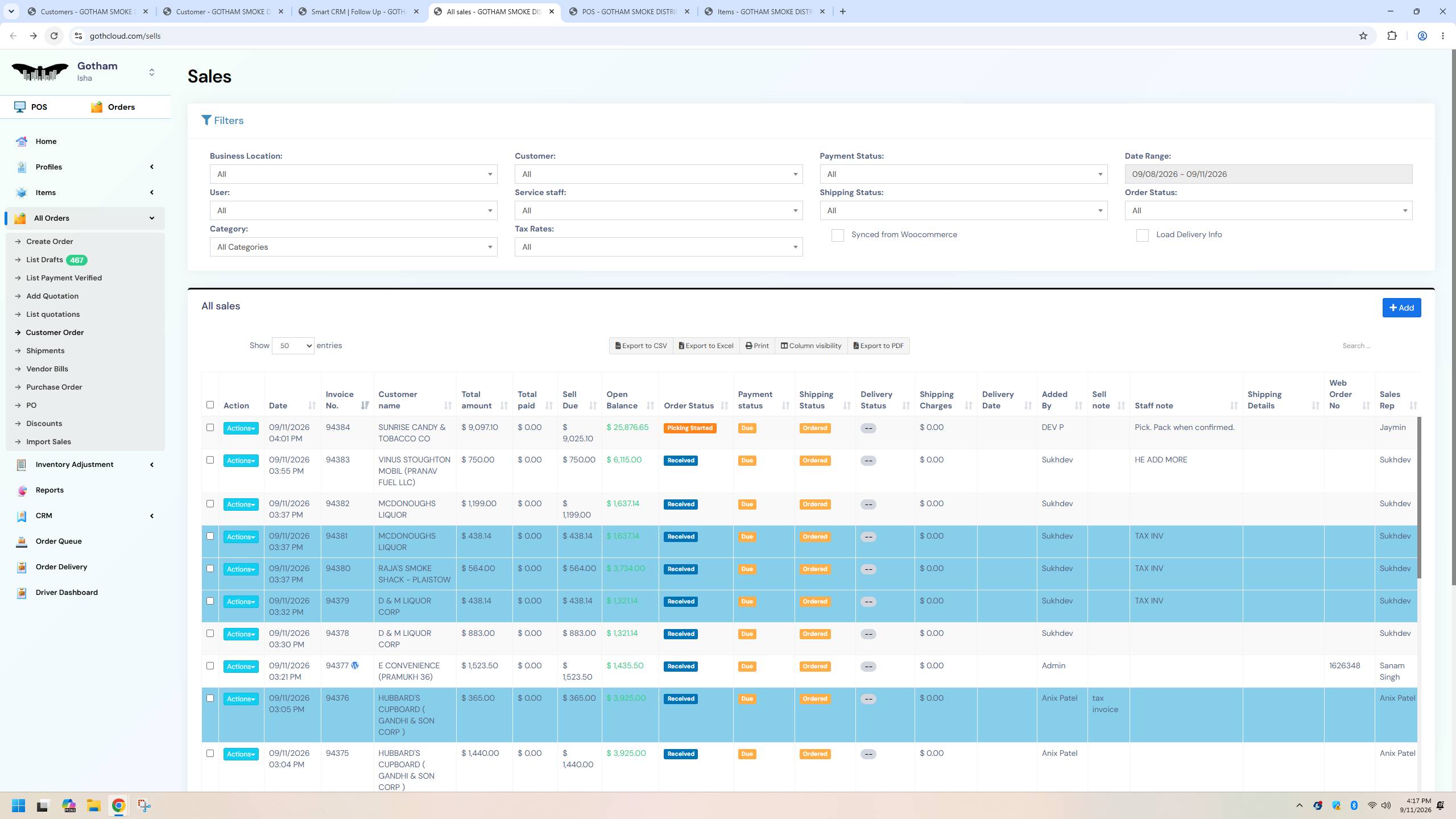Open the Payment Status filter dropdown
Screen dimensions: 1456x819
pyautogui.click(x=963, y=174)
